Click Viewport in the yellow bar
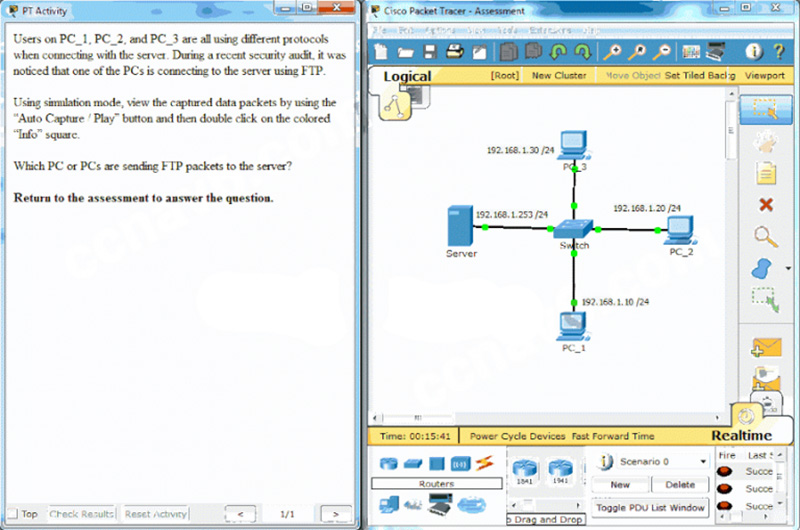 coord(764,75)
